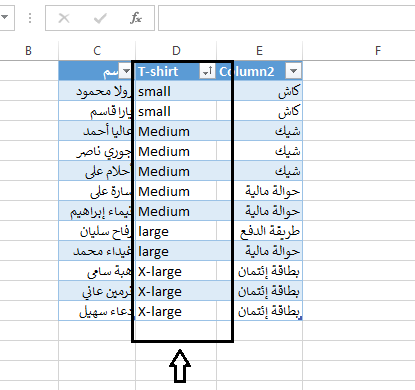Select the first large cell in column D

176,231
